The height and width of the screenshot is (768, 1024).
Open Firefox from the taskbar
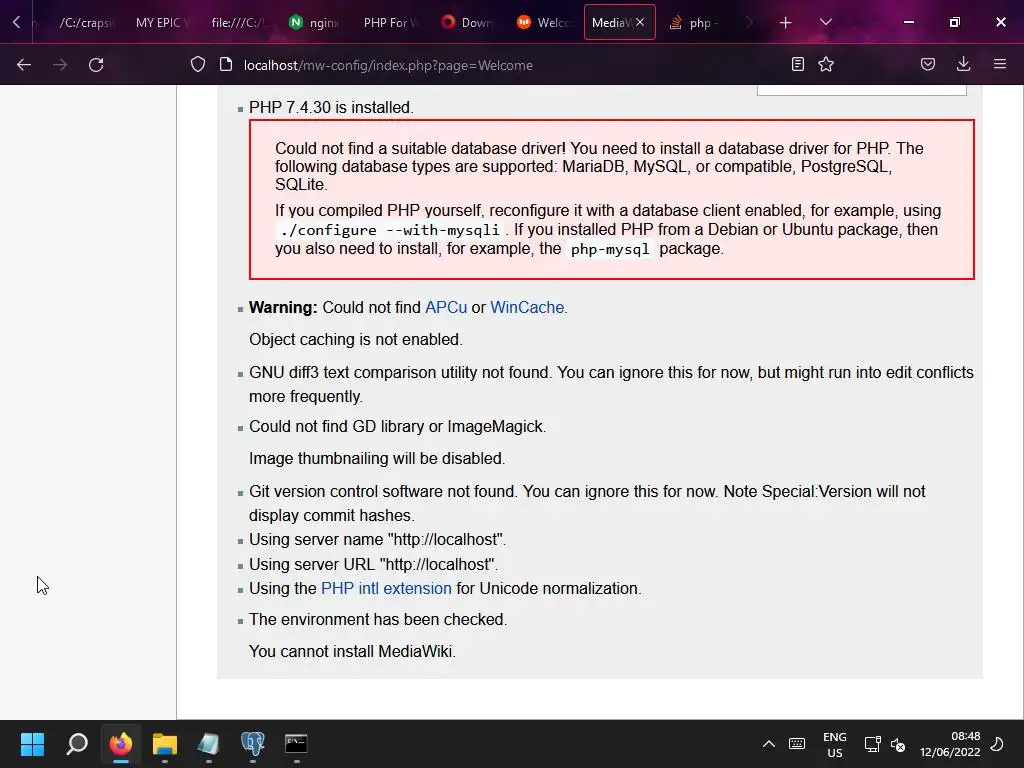[121, 744]
